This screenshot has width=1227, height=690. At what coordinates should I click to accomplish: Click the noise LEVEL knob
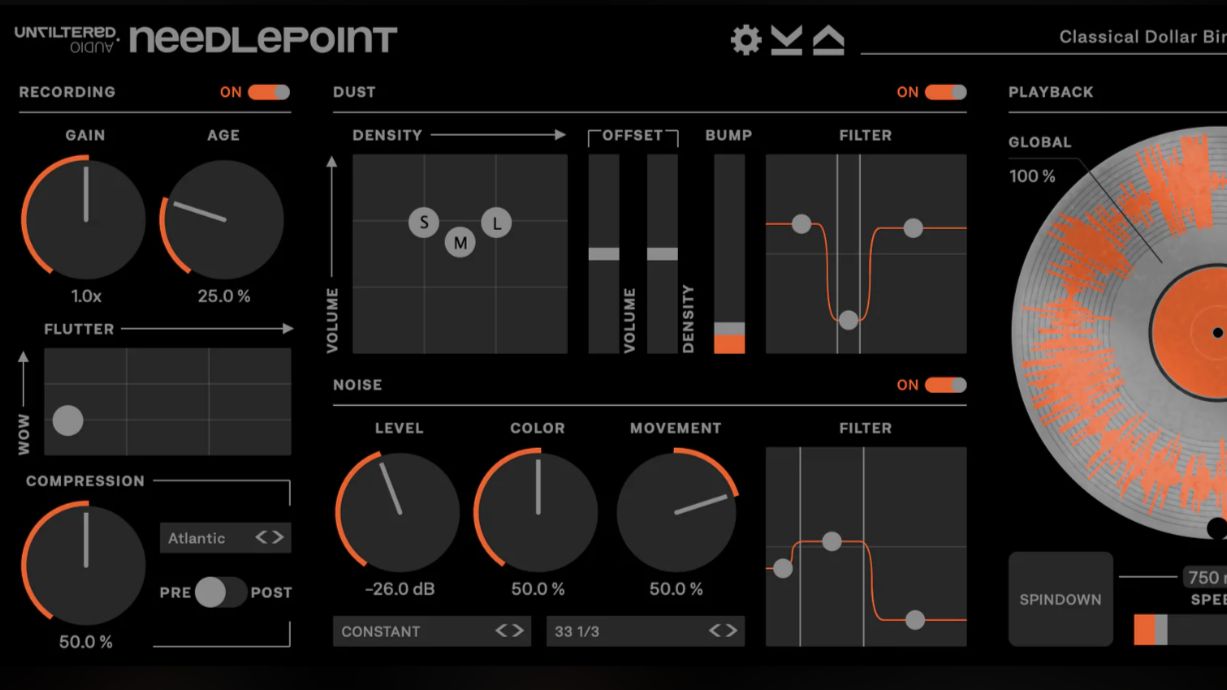(398, 511)
